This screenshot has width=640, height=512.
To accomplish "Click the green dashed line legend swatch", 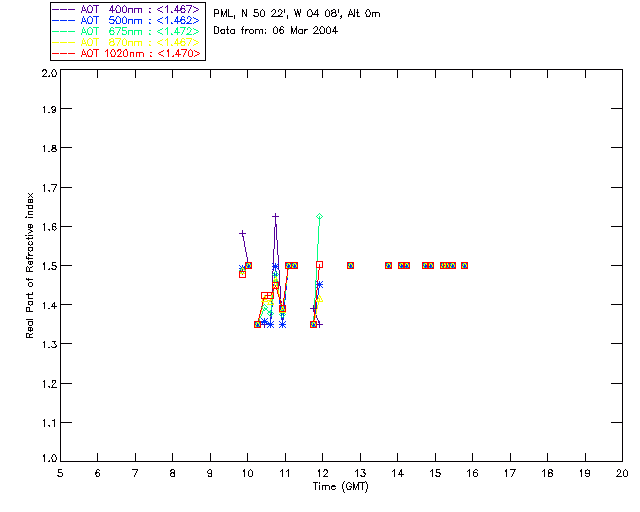I will click(64, 31).
